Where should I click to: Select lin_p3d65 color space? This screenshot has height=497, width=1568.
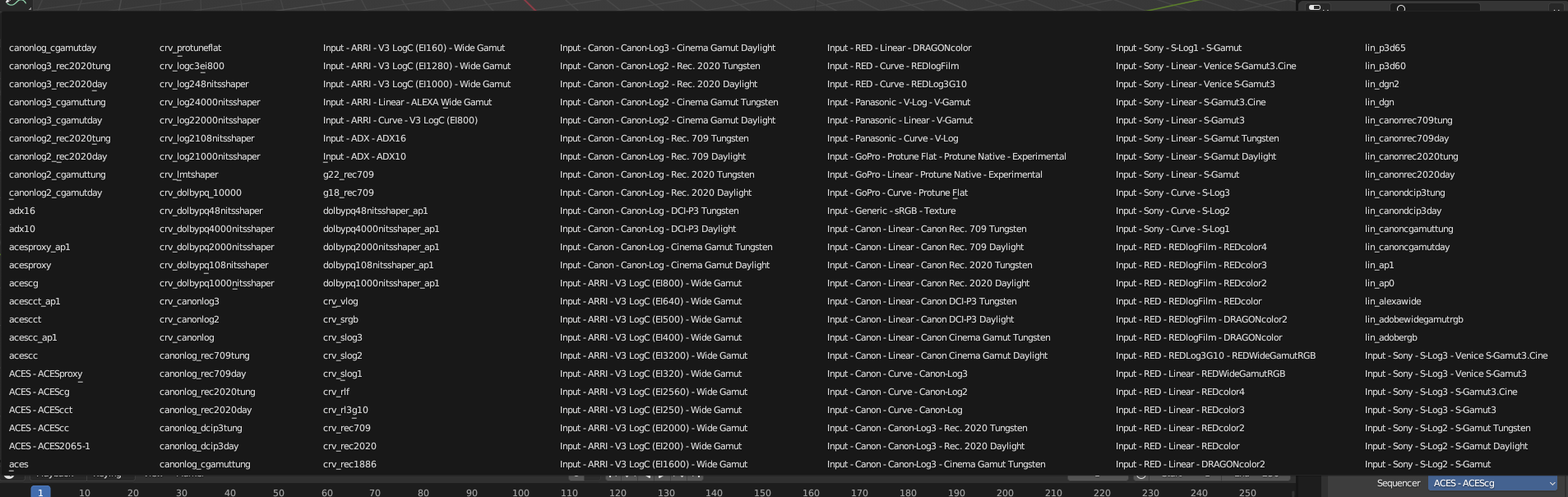(x=1385, y=48)
